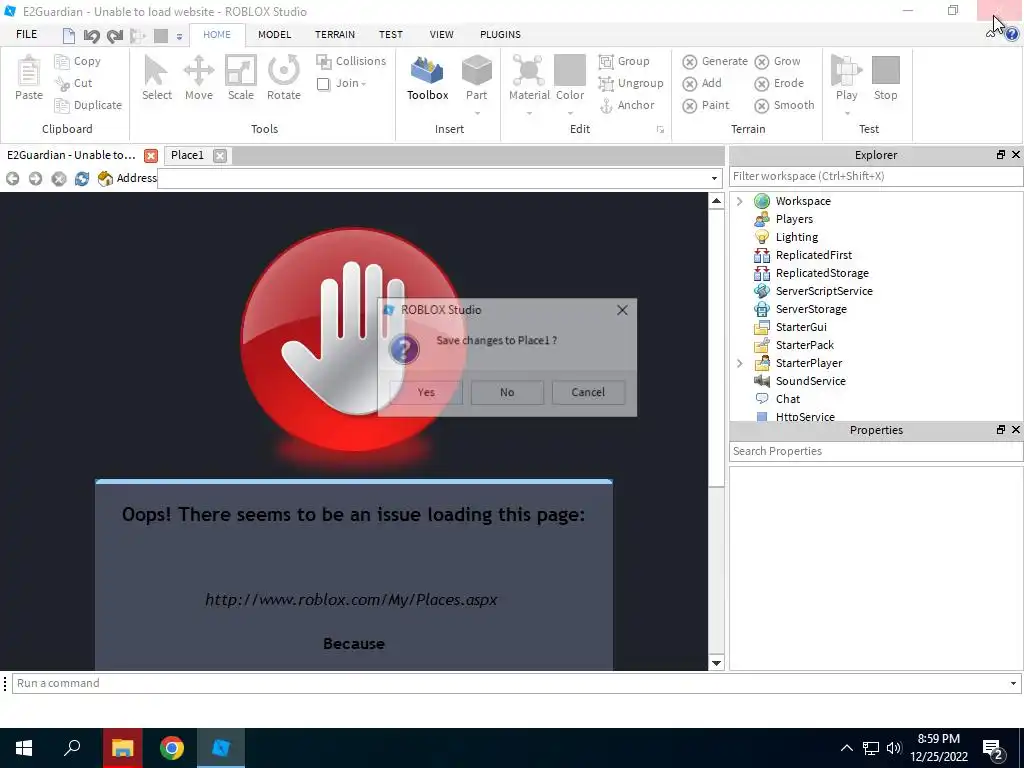The image size is (1024, 768).
Task: Switch to the TERRAIN ribbon tab
Action: [x=335, y=35]
